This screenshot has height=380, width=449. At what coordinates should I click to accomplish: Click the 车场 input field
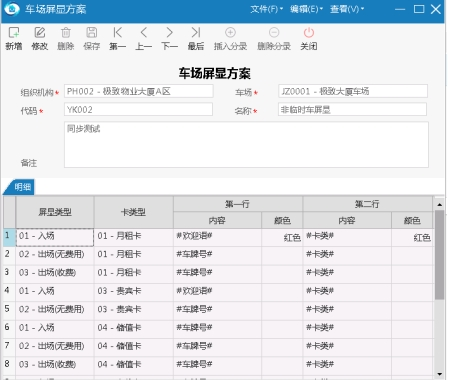(x=353, y=91)
